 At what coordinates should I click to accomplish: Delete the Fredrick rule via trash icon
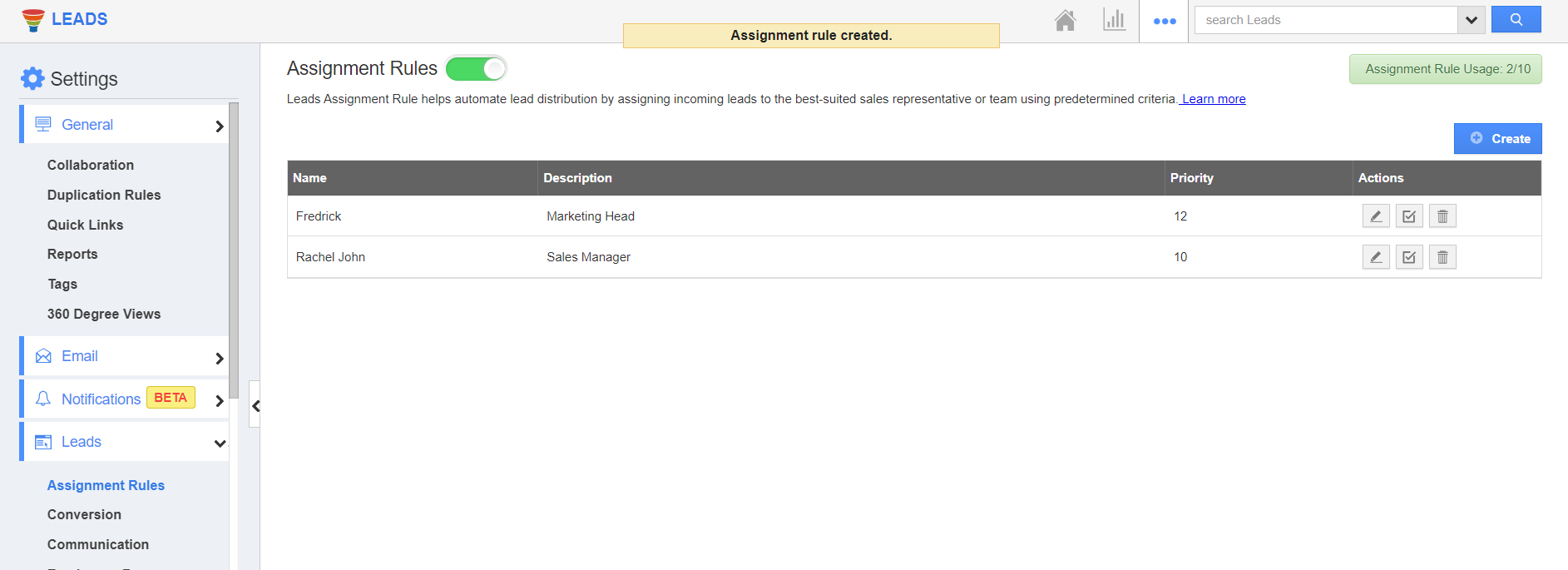pos(1442,216)
